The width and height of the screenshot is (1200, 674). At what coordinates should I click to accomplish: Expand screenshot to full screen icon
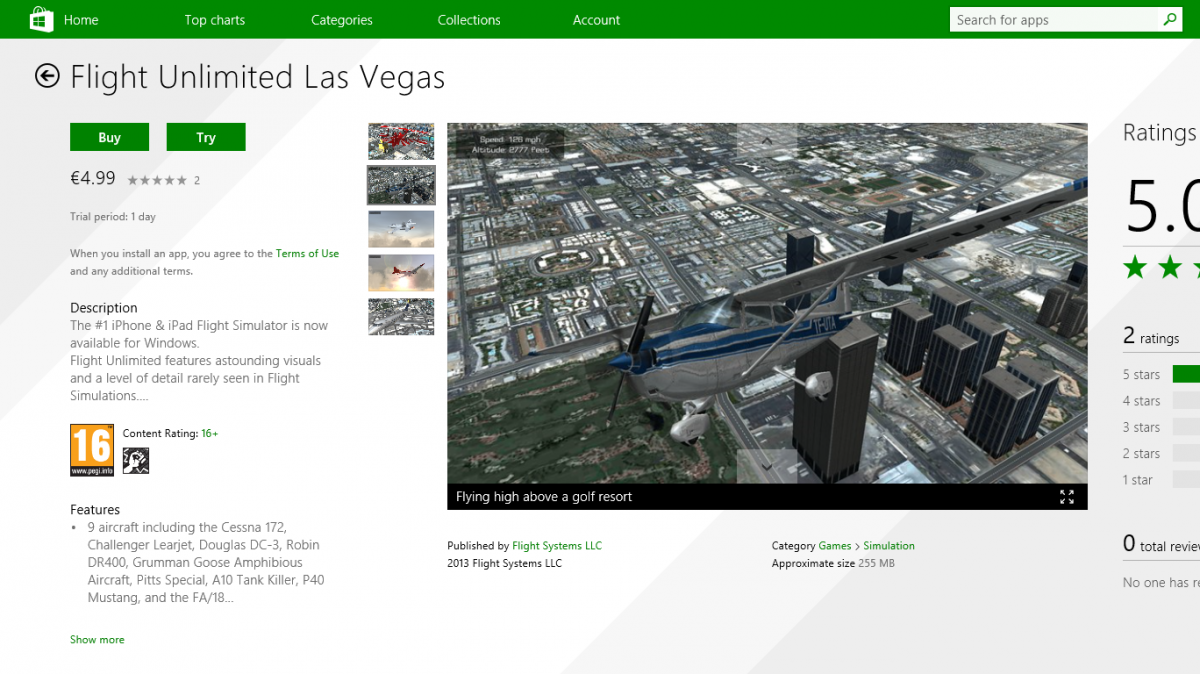point(1067,497)
